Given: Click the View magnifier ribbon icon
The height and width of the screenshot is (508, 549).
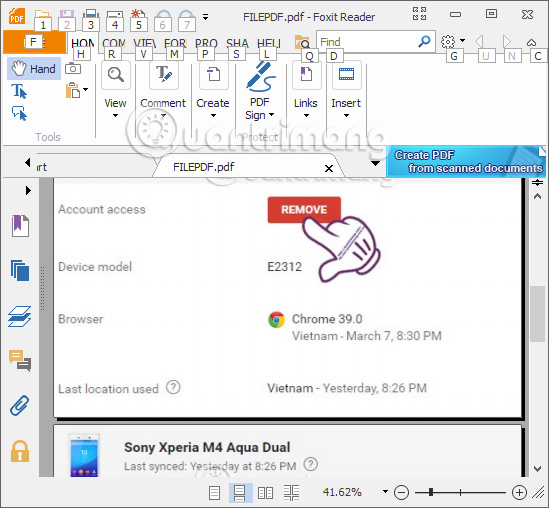Looking at the screenshot, I should click(116, 75).
